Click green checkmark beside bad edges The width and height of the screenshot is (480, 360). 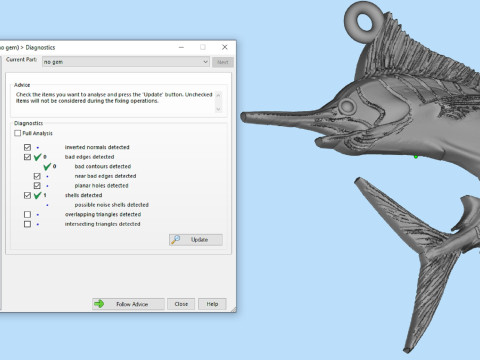(x=38, y=157)
